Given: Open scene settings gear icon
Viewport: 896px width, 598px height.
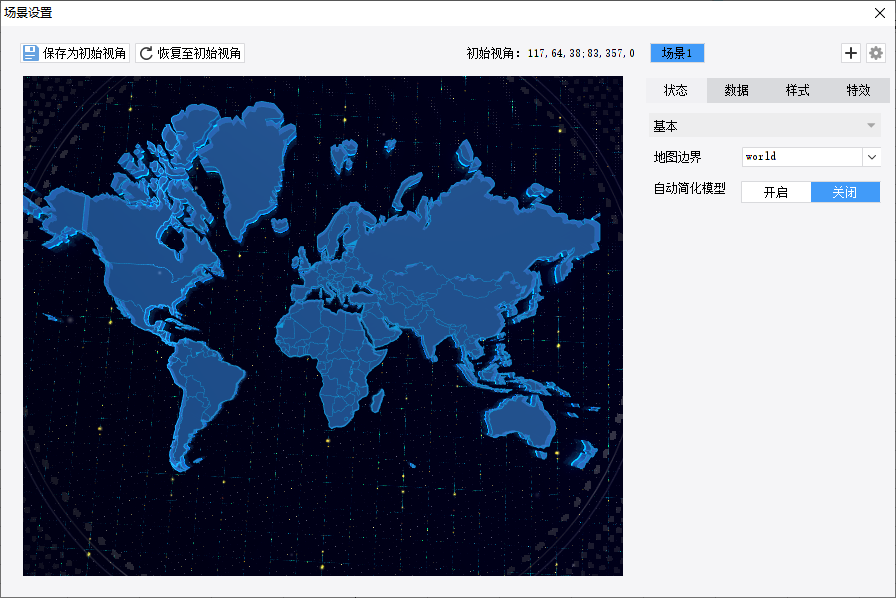Looking at the screenshot, I should (x=876, y=53).
